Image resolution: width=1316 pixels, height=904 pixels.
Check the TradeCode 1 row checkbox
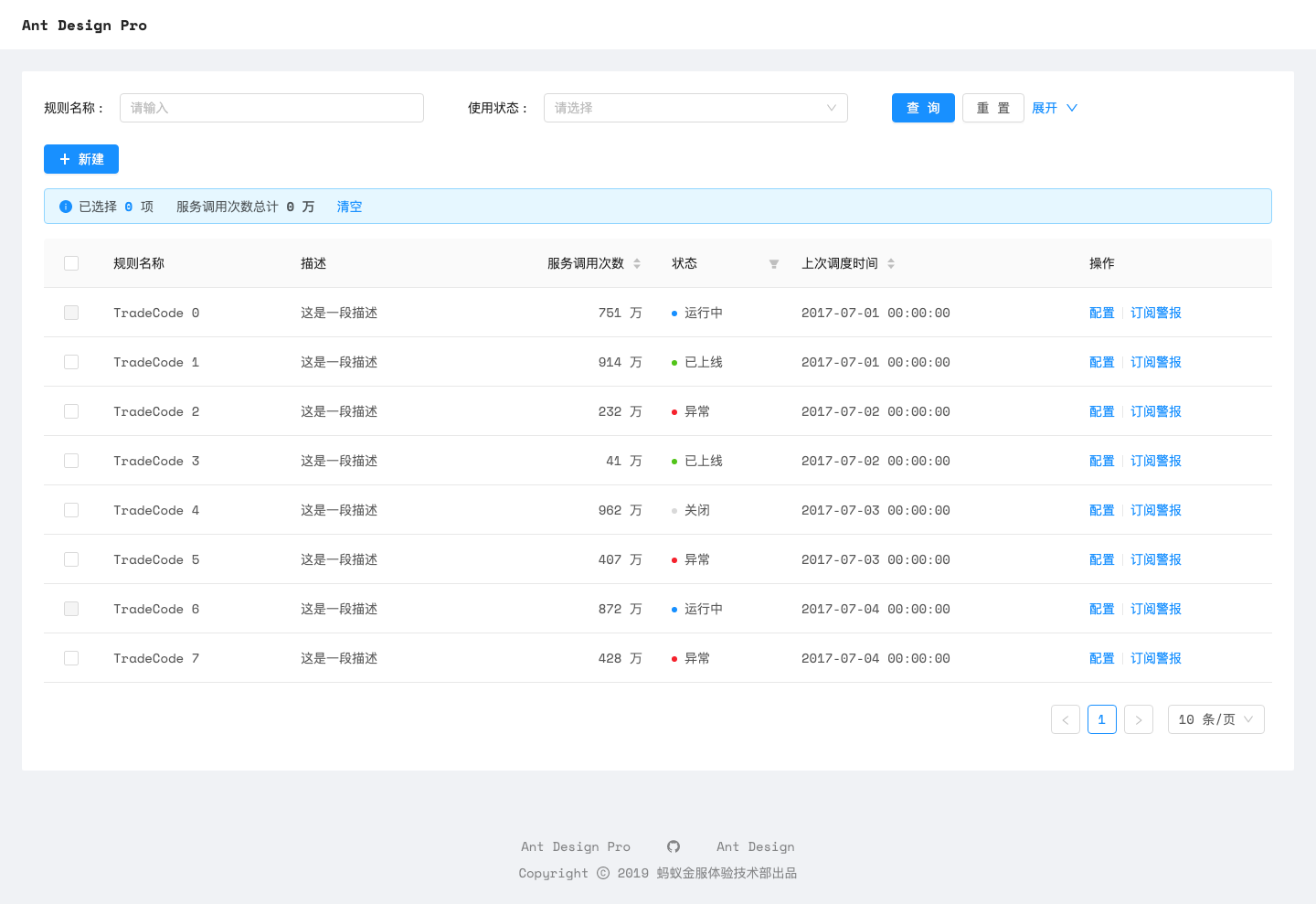[71, 362]
